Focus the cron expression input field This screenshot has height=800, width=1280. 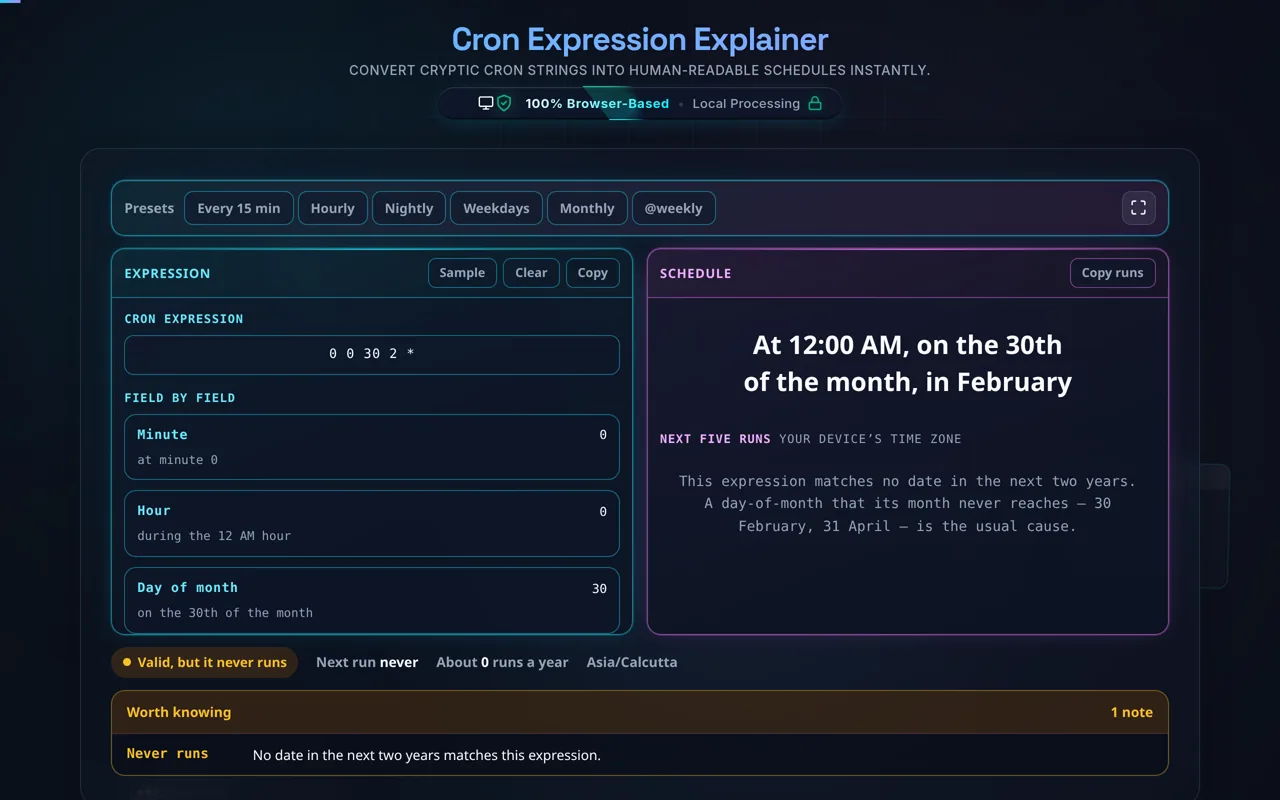click(372, 355)
